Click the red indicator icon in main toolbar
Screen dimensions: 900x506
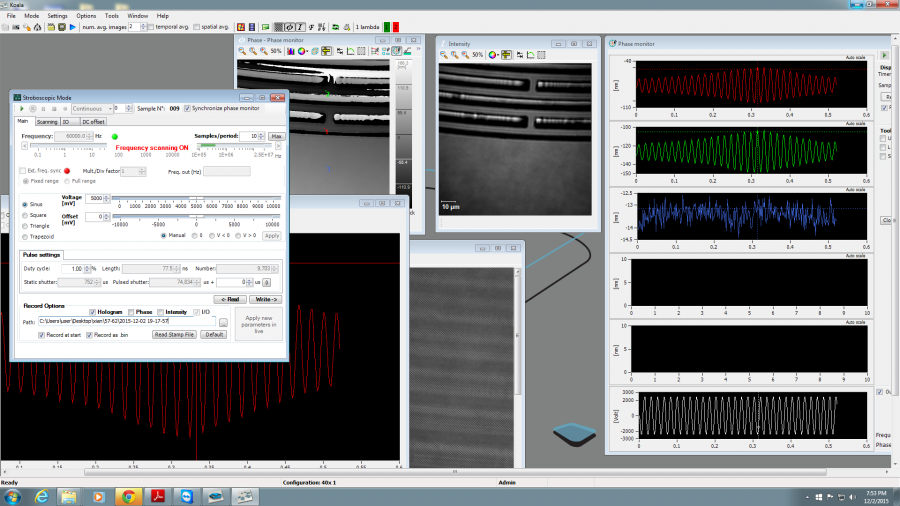coord(396,27)
